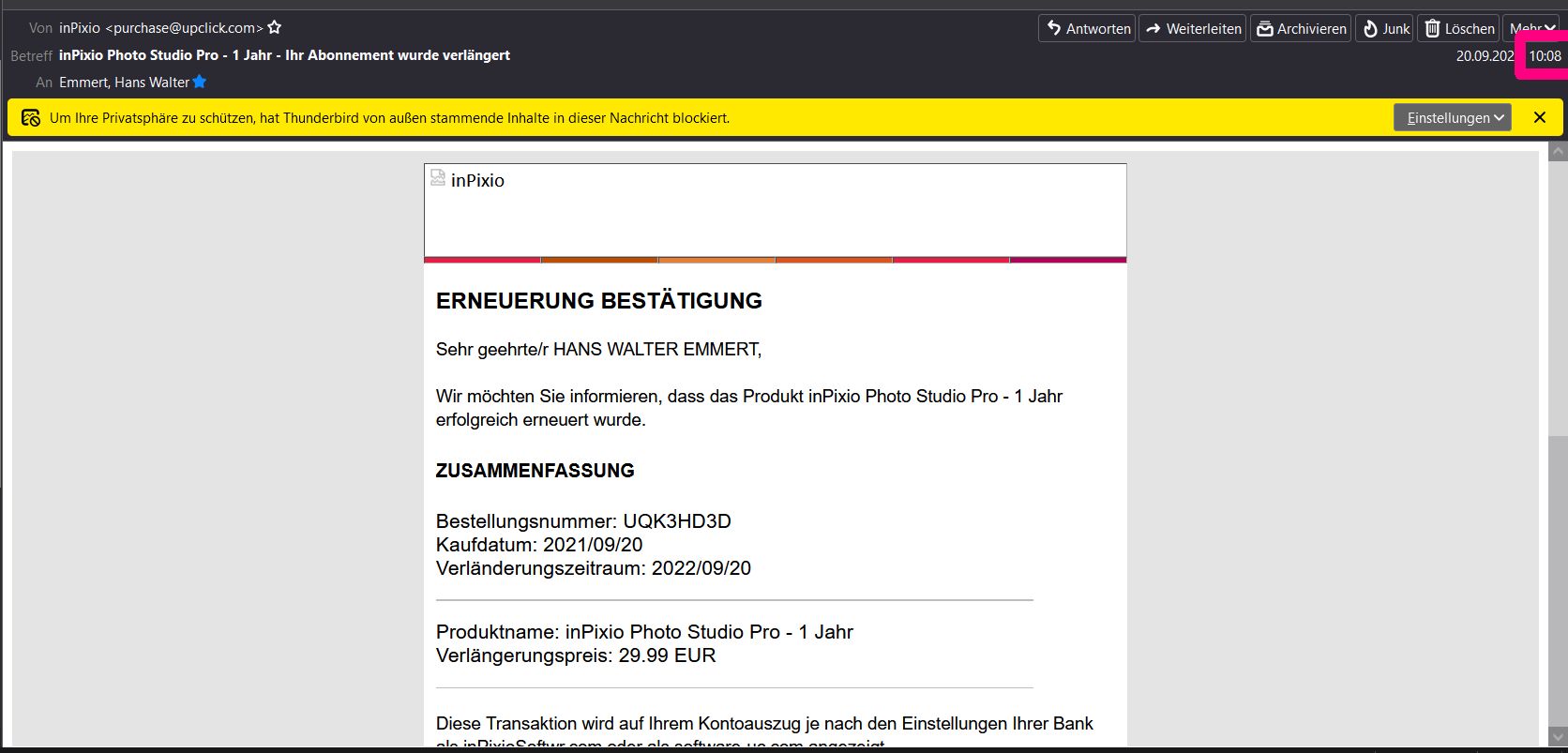
Task: Click the 10:08 message time
Action: pyautogui.click(x=1545, y=56)
